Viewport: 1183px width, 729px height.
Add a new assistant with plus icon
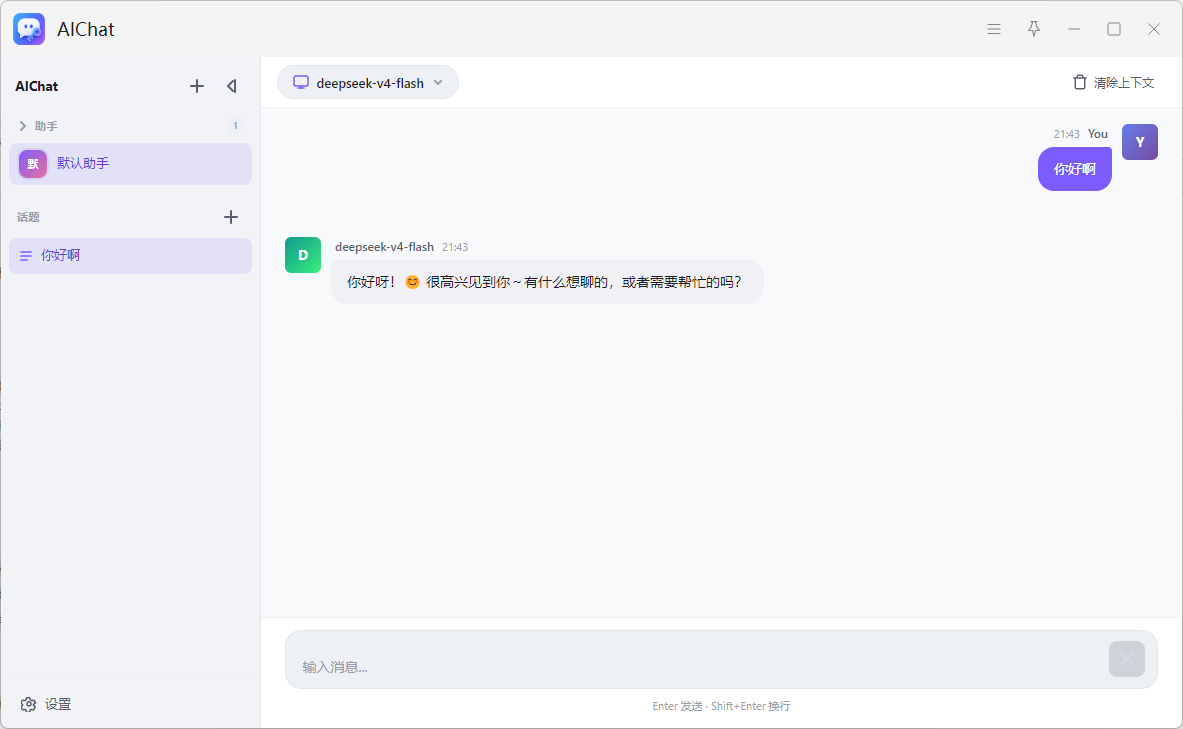(197, 86)
